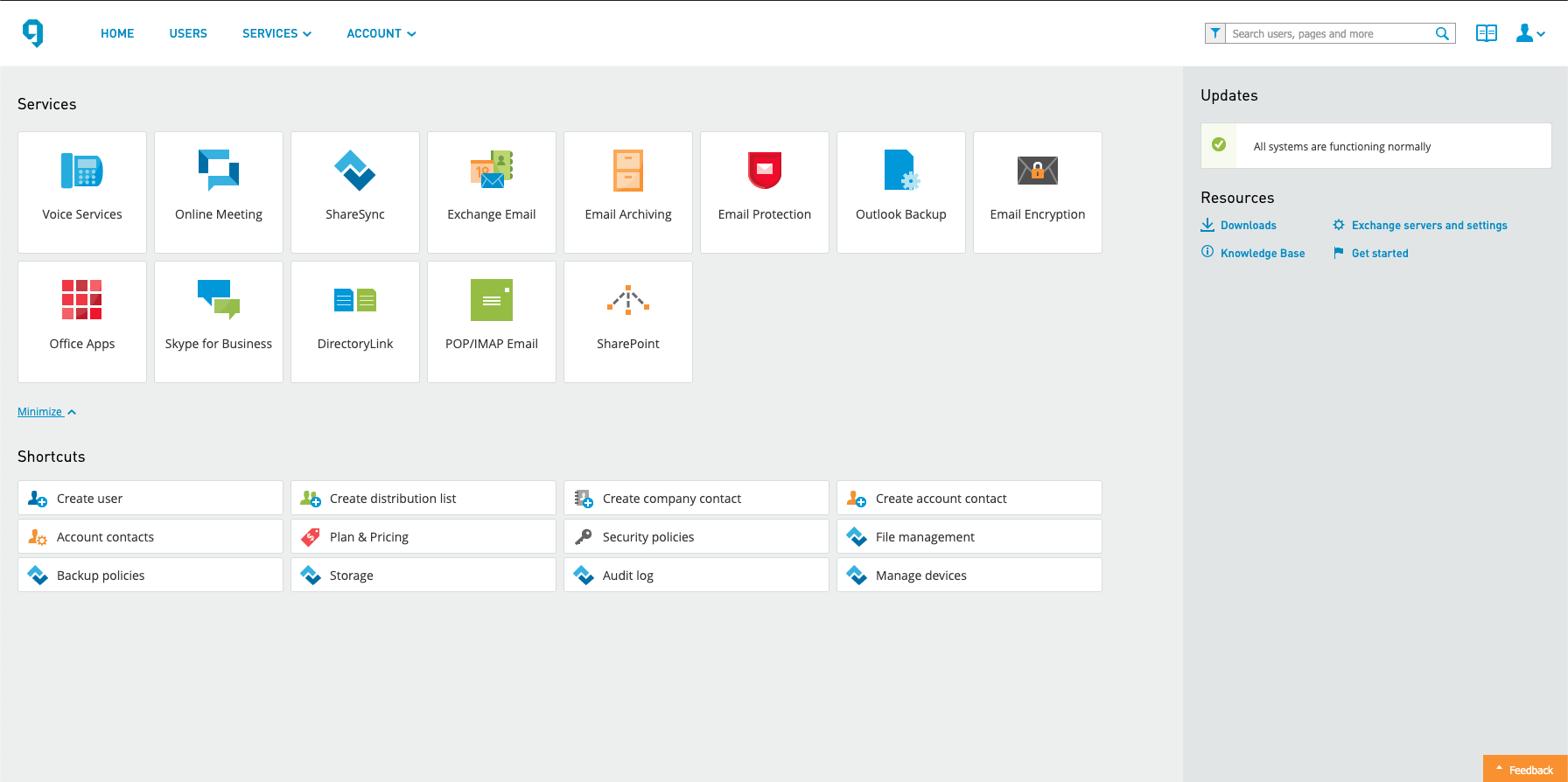This screenshot has width=1568, height=782.
Task: Open the Office Apps tile
Action: pos(82,322)
